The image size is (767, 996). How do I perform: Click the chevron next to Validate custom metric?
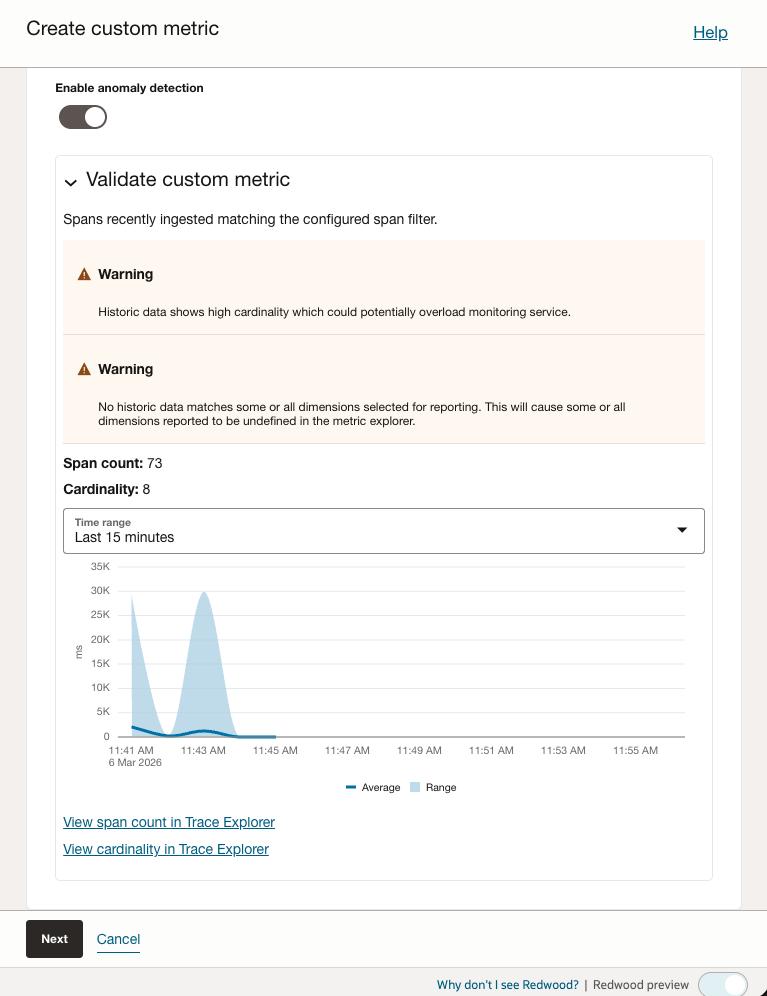(70, 183)
